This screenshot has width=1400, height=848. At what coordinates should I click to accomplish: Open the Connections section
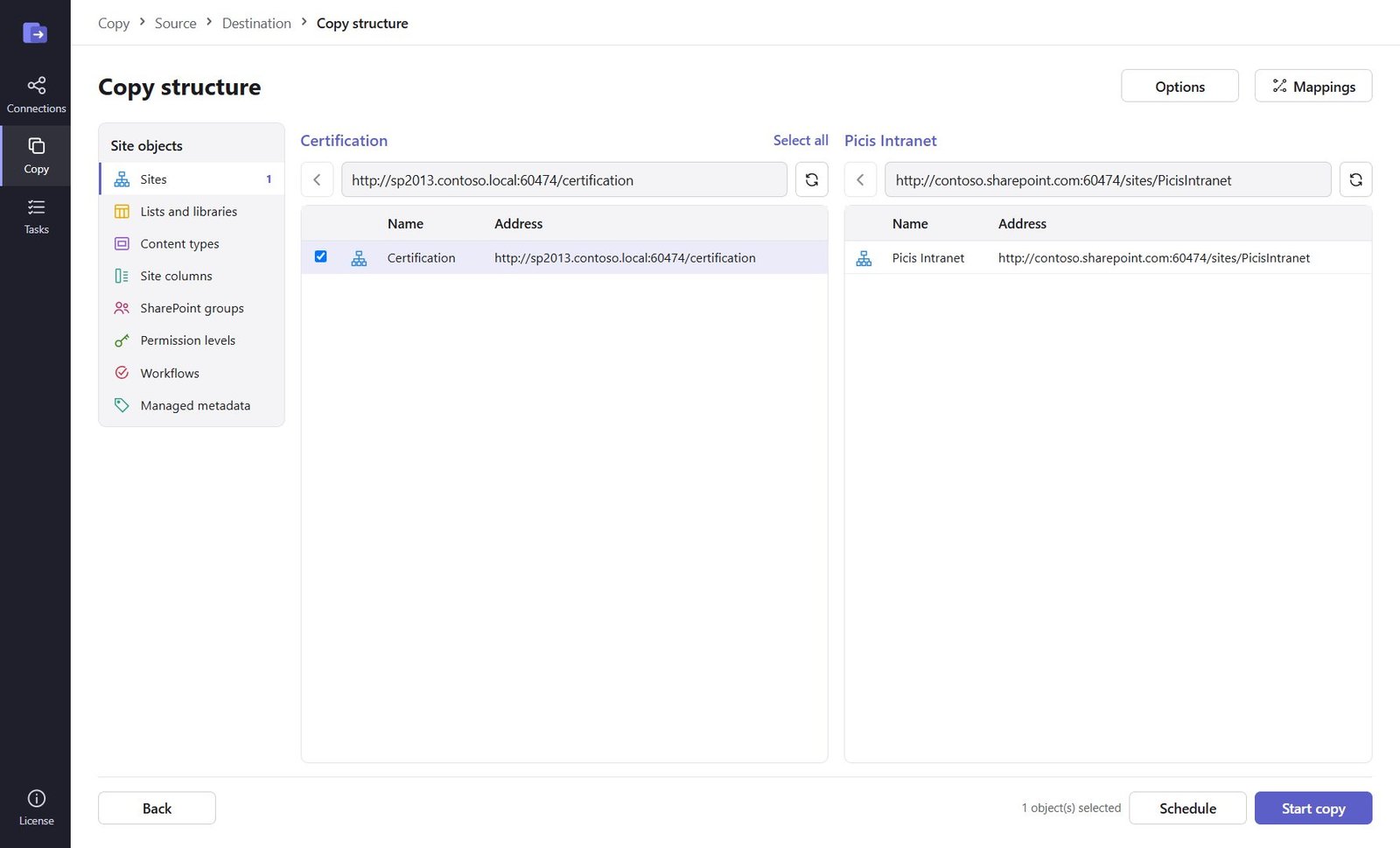click(36, 95)
